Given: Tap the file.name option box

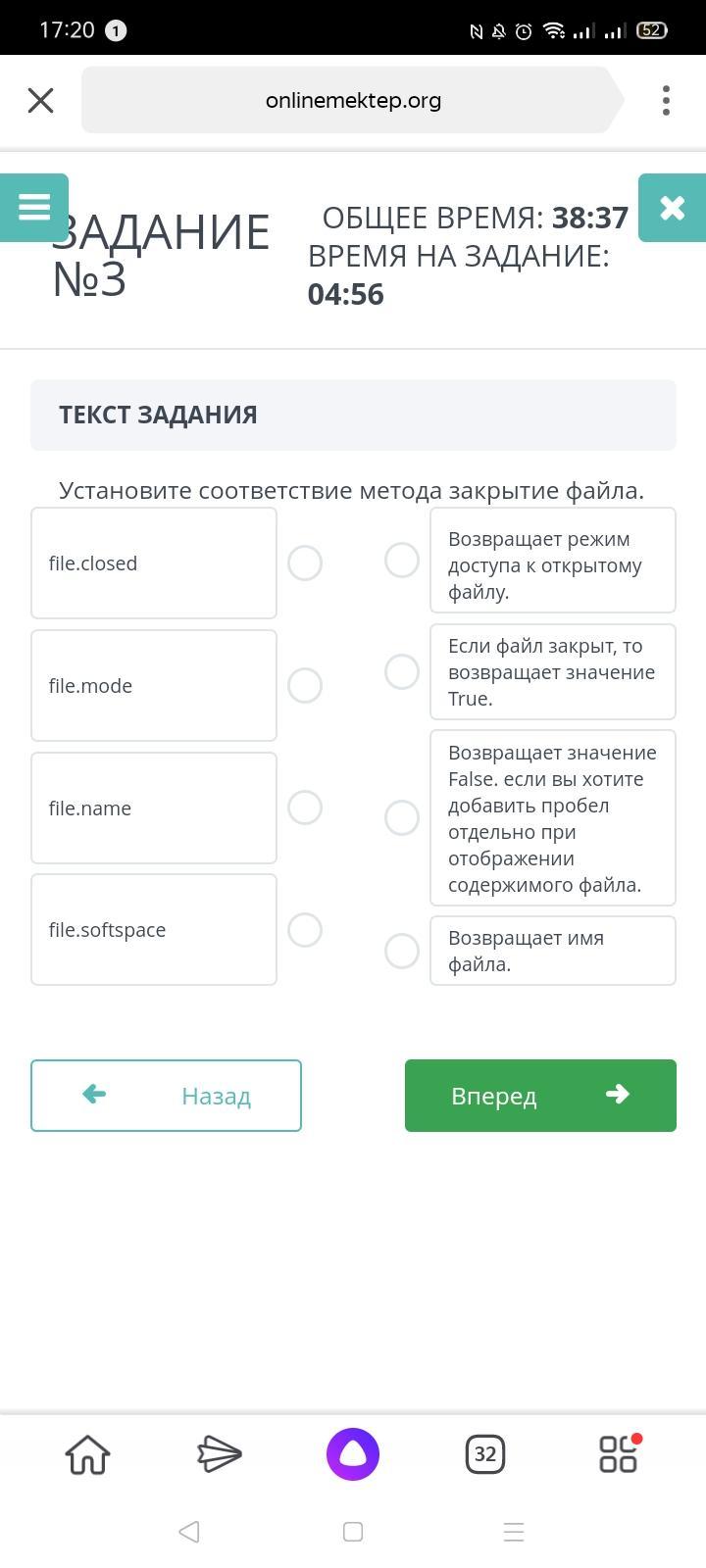Looking at the screenshot, I should [154, 808].
